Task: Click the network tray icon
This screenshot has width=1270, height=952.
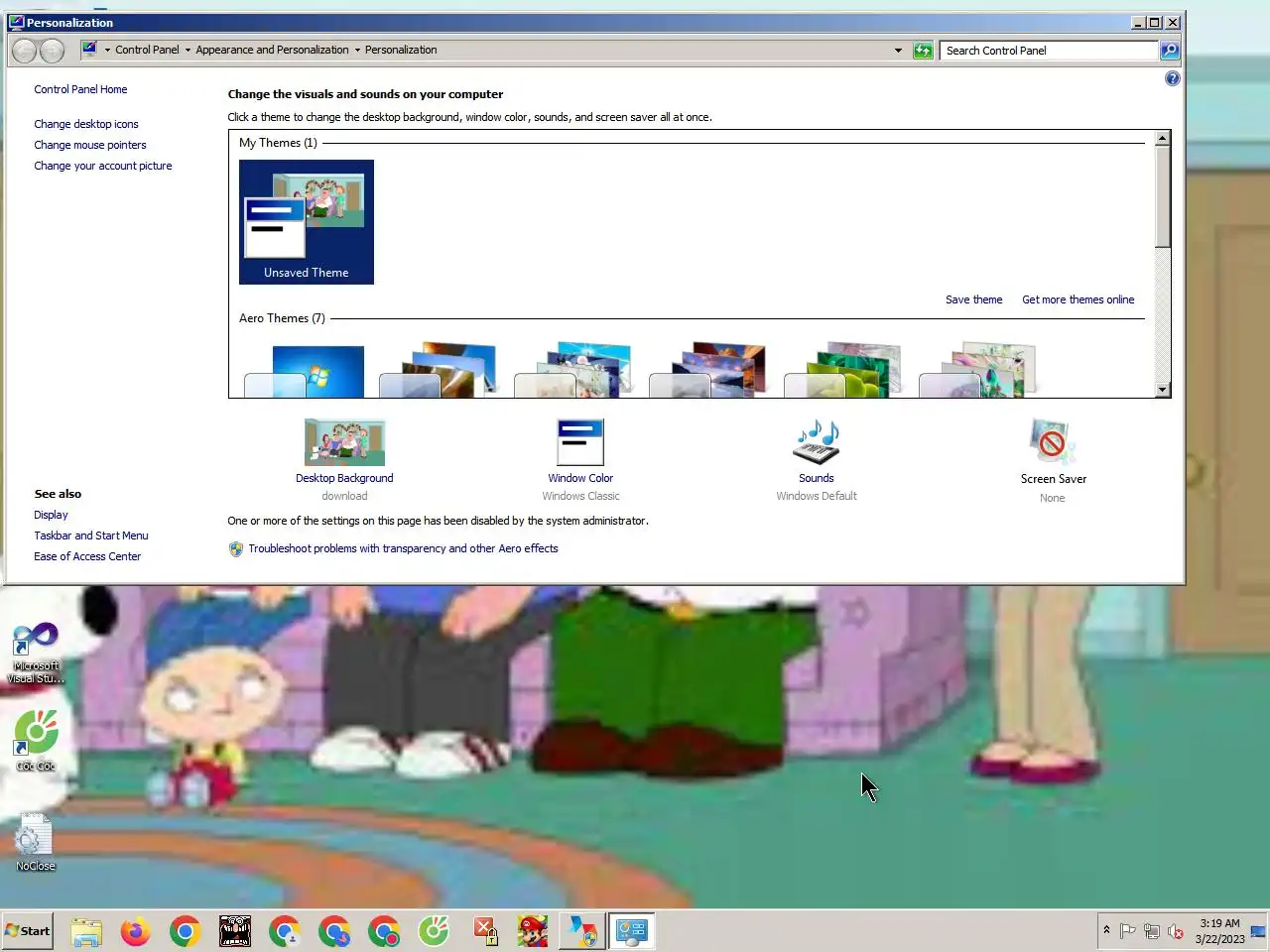Action: click(x=1152, y=931)
